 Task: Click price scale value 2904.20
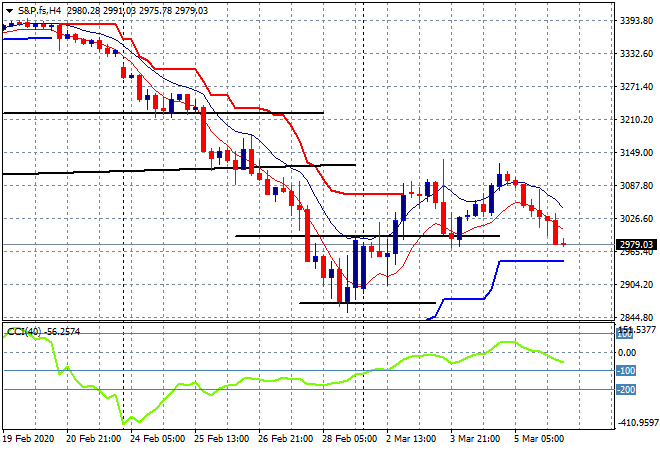[x=636, y=285]
